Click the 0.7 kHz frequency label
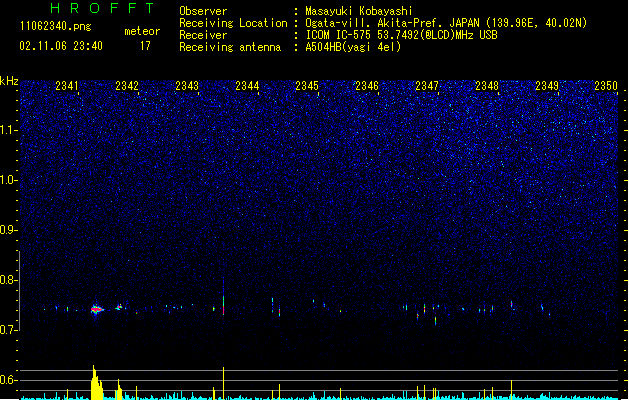The width and height of the screenshot is (629, 400). point(8,330)
